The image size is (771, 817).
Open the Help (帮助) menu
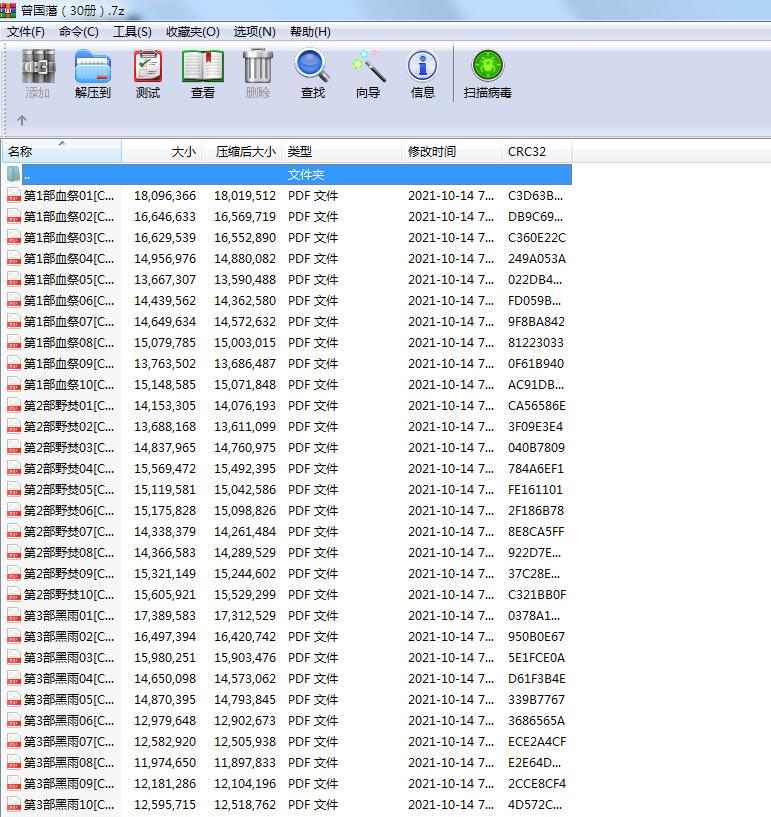[310, 32]
